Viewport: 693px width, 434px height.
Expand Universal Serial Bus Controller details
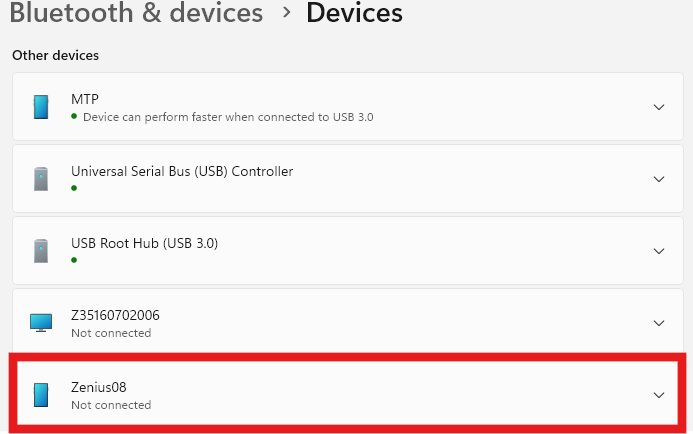[658, 179]
